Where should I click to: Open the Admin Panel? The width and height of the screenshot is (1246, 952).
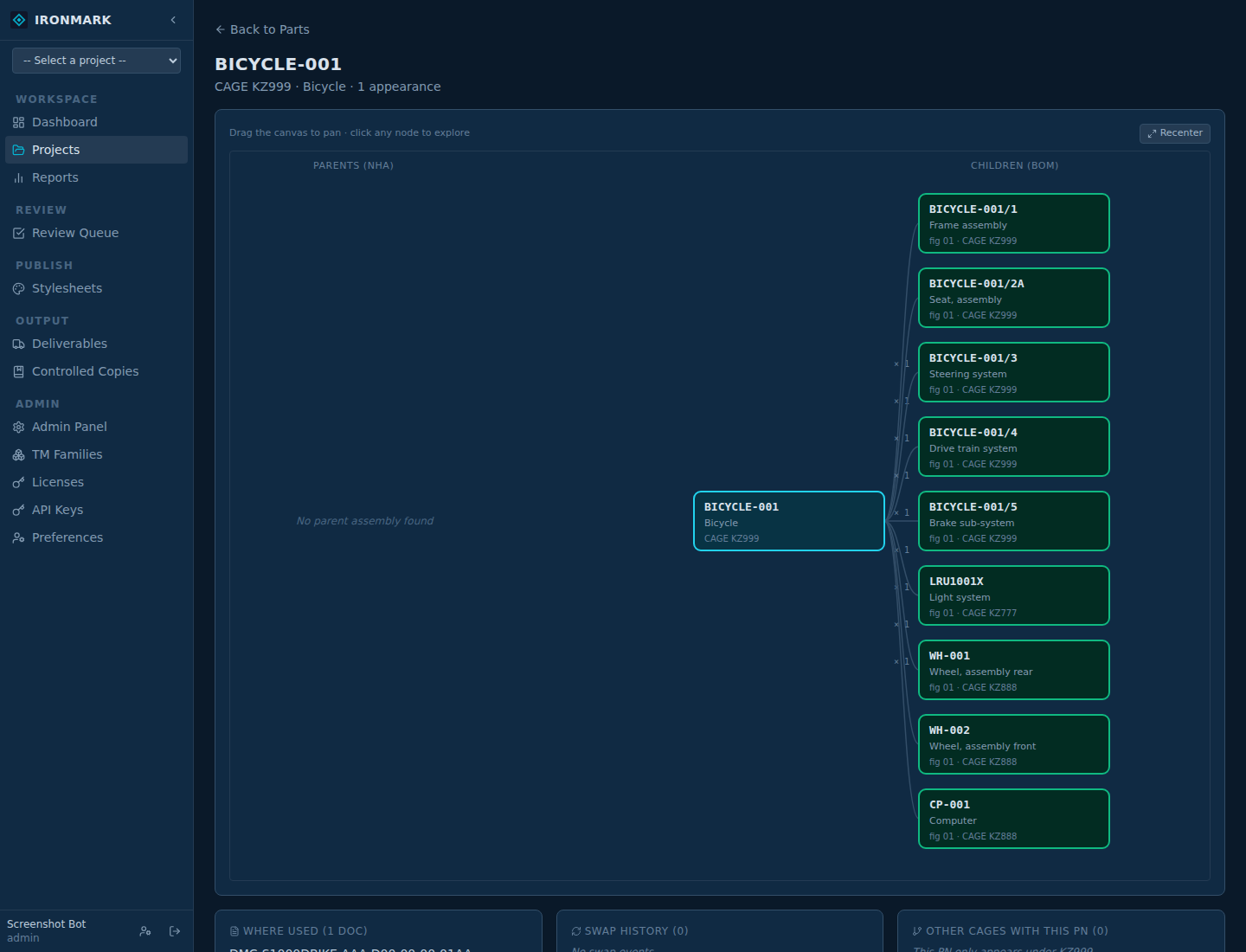click(96, 427)
